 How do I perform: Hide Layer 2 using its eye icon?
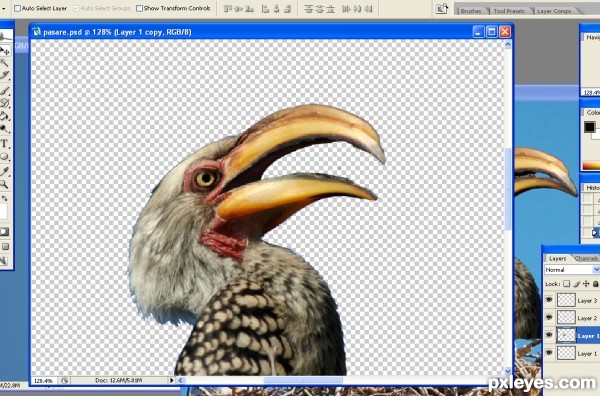(549, 317)
